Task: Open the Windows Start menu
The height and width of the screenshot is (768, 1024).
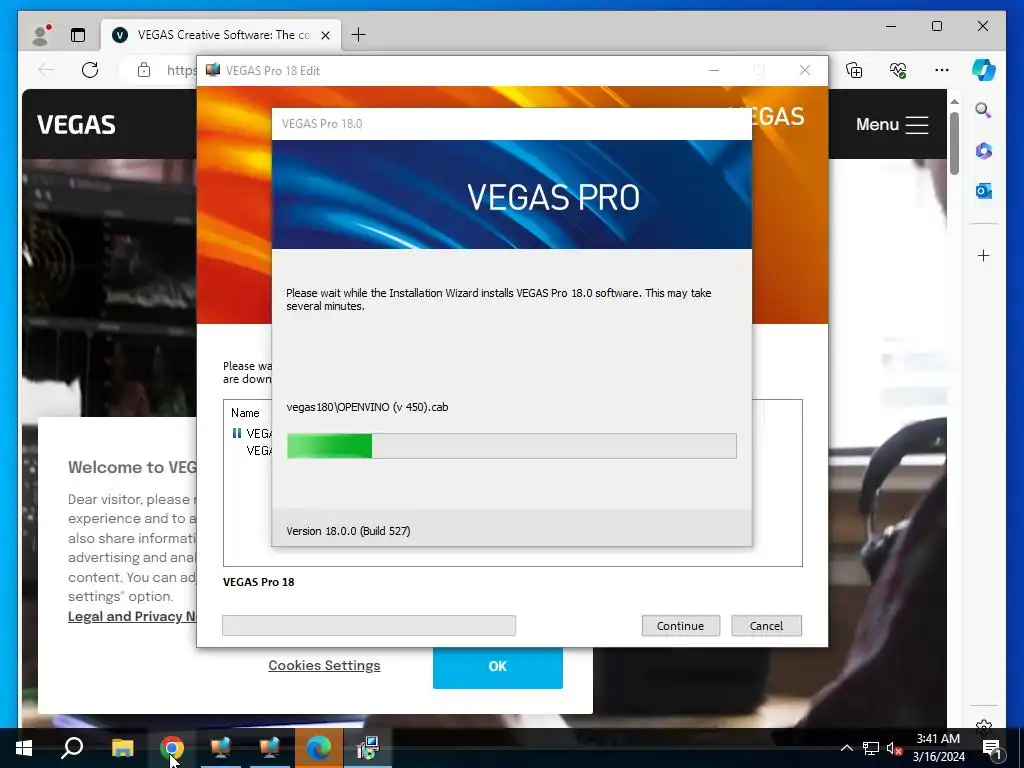Action: pos(24,748)
